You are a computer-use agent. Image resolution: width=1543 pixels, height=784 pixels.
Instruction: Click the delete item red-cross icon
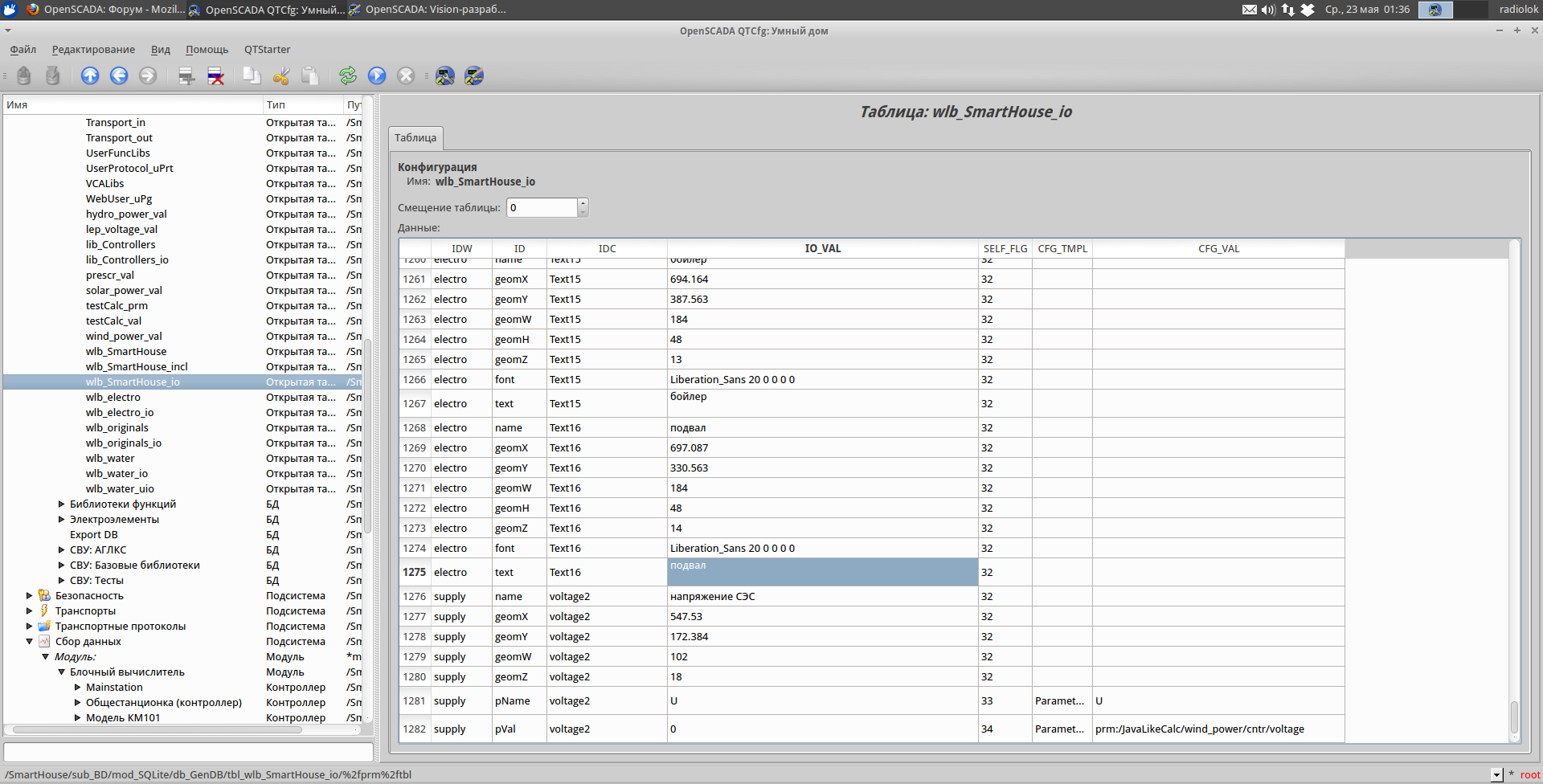[215, 76]
